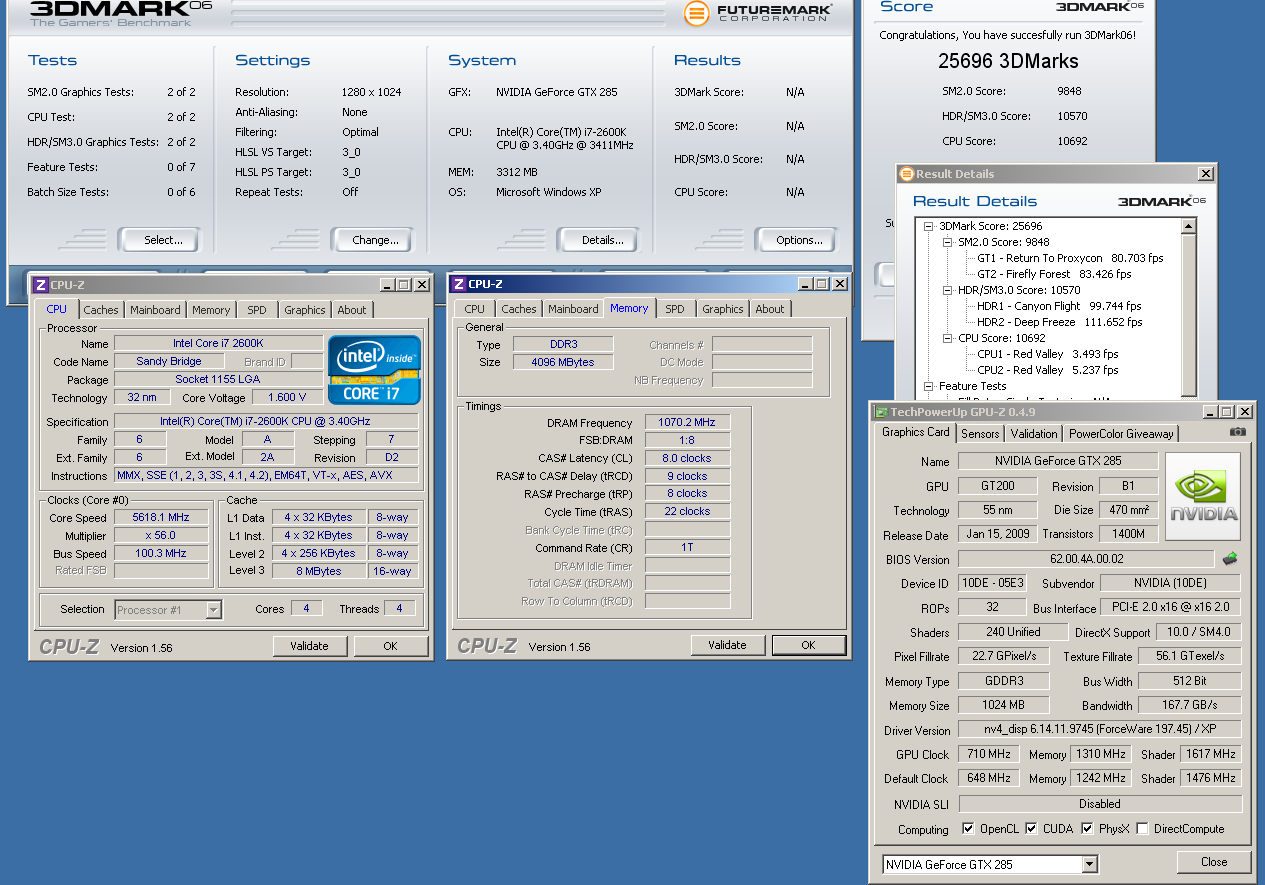Click the GPU-Z camera screenshot icon

coord(1238,432)
